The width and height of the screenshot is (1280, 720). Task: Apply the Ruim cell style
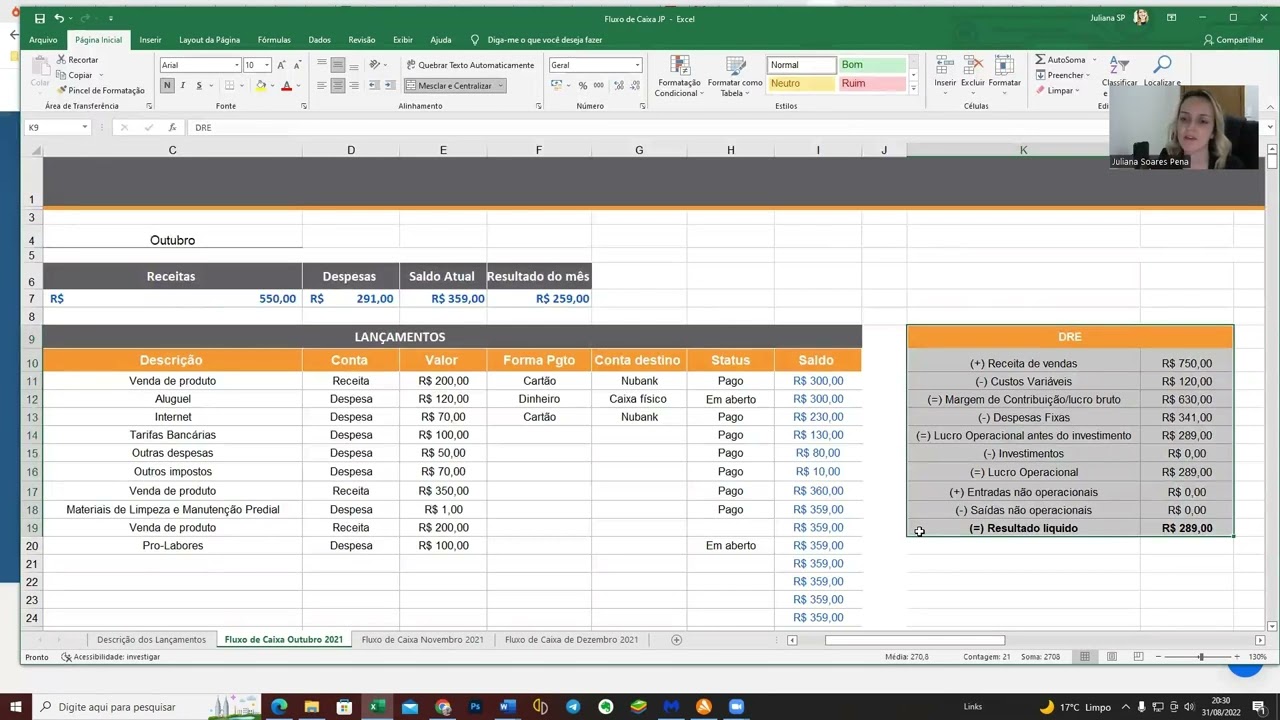click(872, 84)
